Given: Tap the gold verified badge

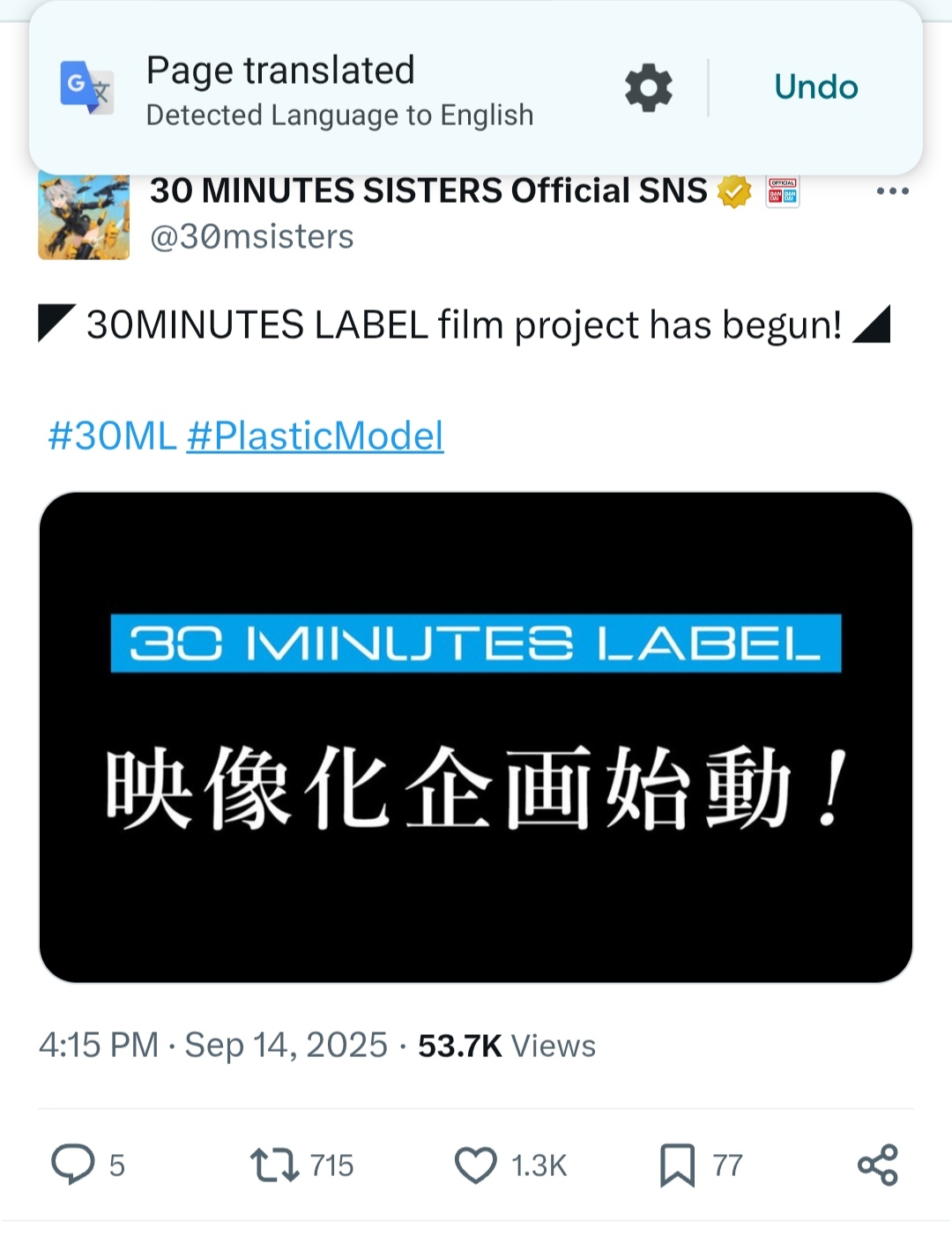Looking at the screenshot, I should (x=733, y=191).
